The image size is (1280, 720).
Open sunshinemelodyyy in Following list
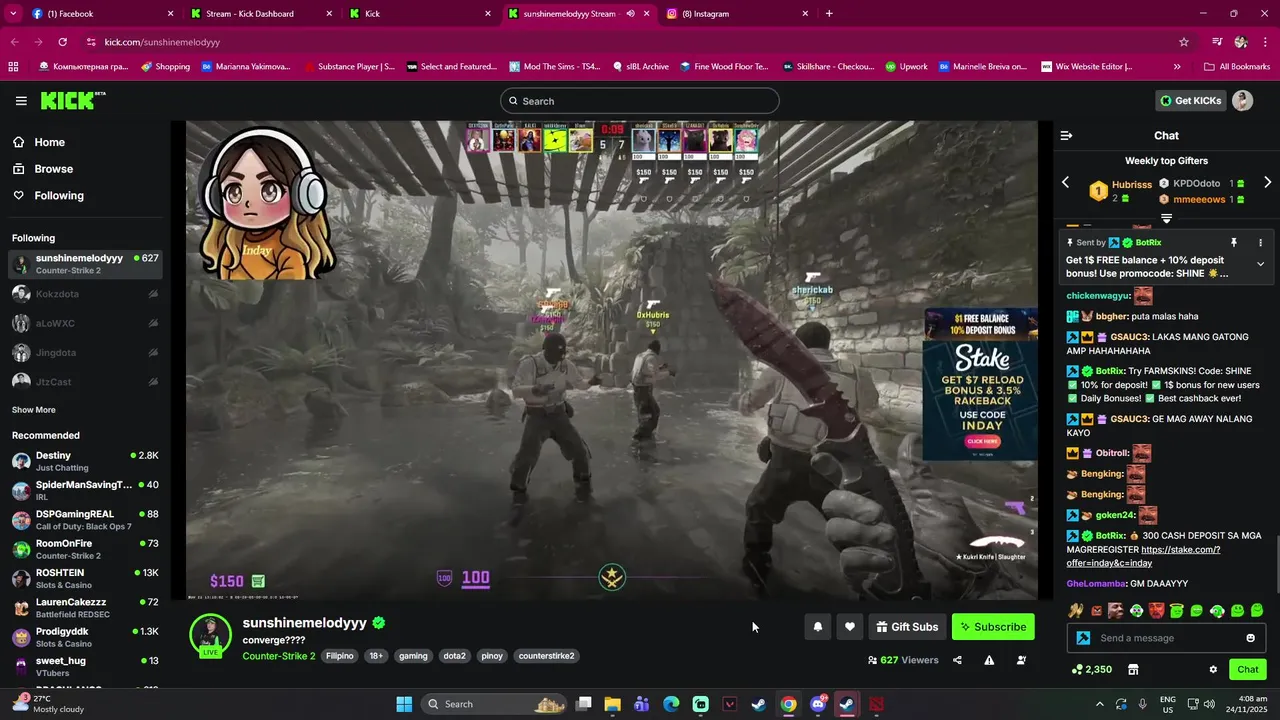click(x=85, y=264)
